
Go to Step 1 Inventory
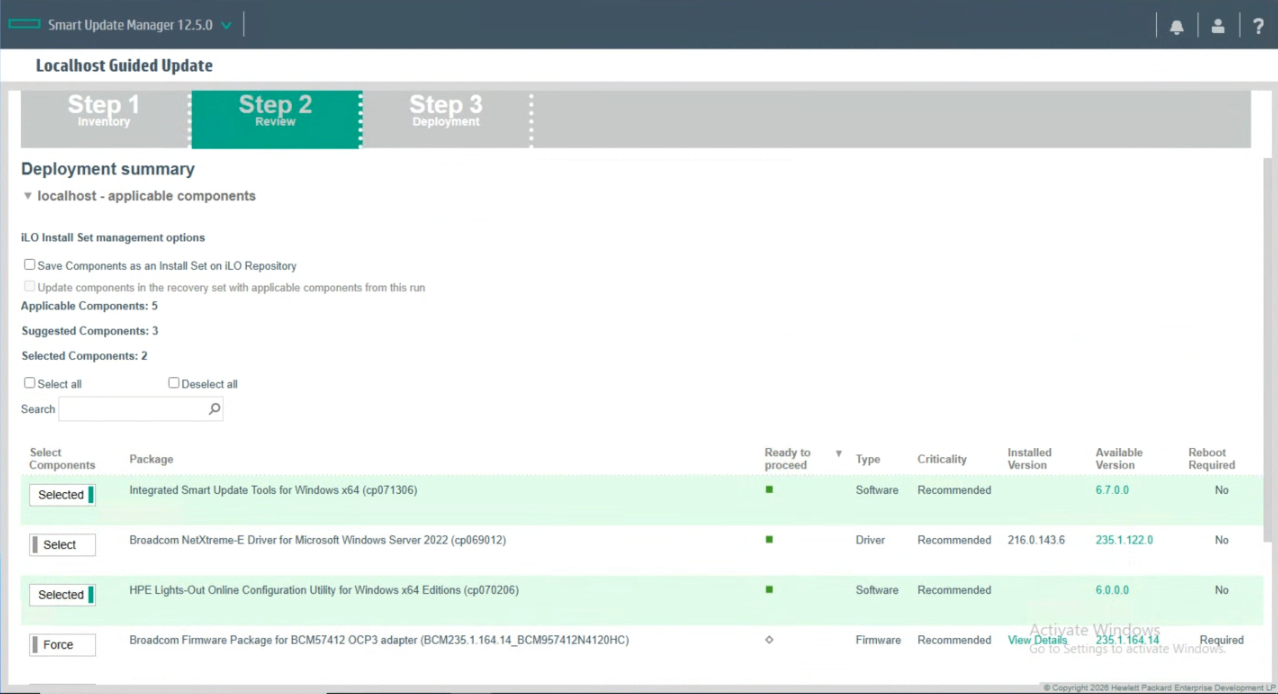tap(104, 119)
